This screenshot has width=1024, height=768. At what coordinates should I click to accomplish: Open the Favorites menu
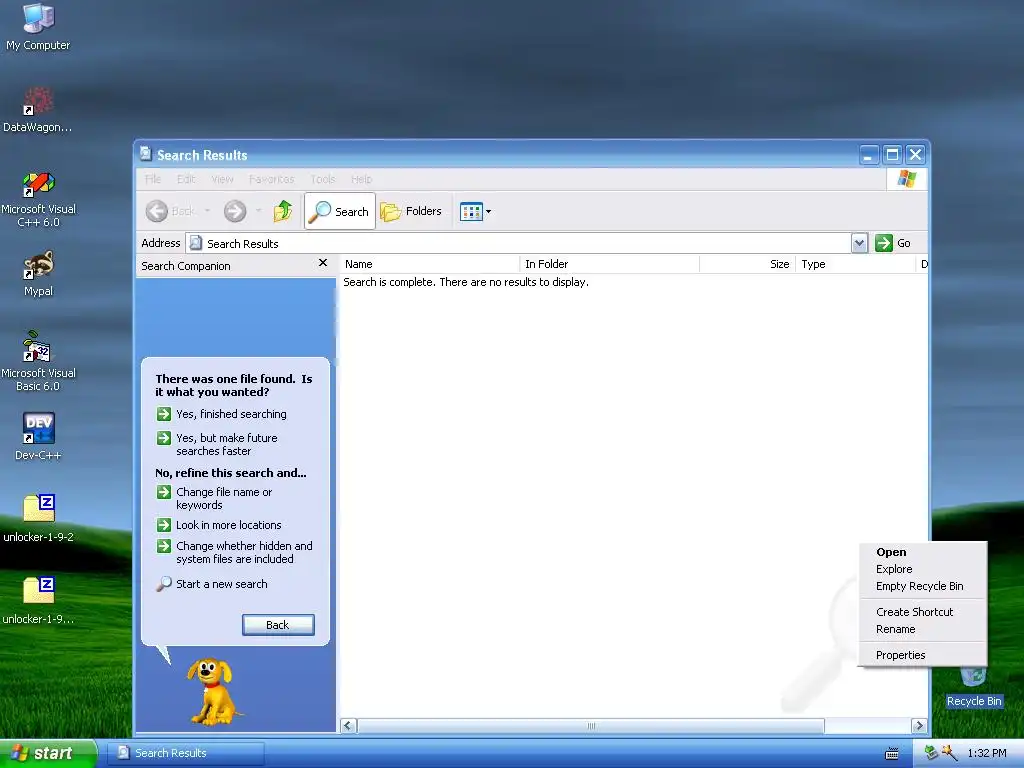pos(272,179)
